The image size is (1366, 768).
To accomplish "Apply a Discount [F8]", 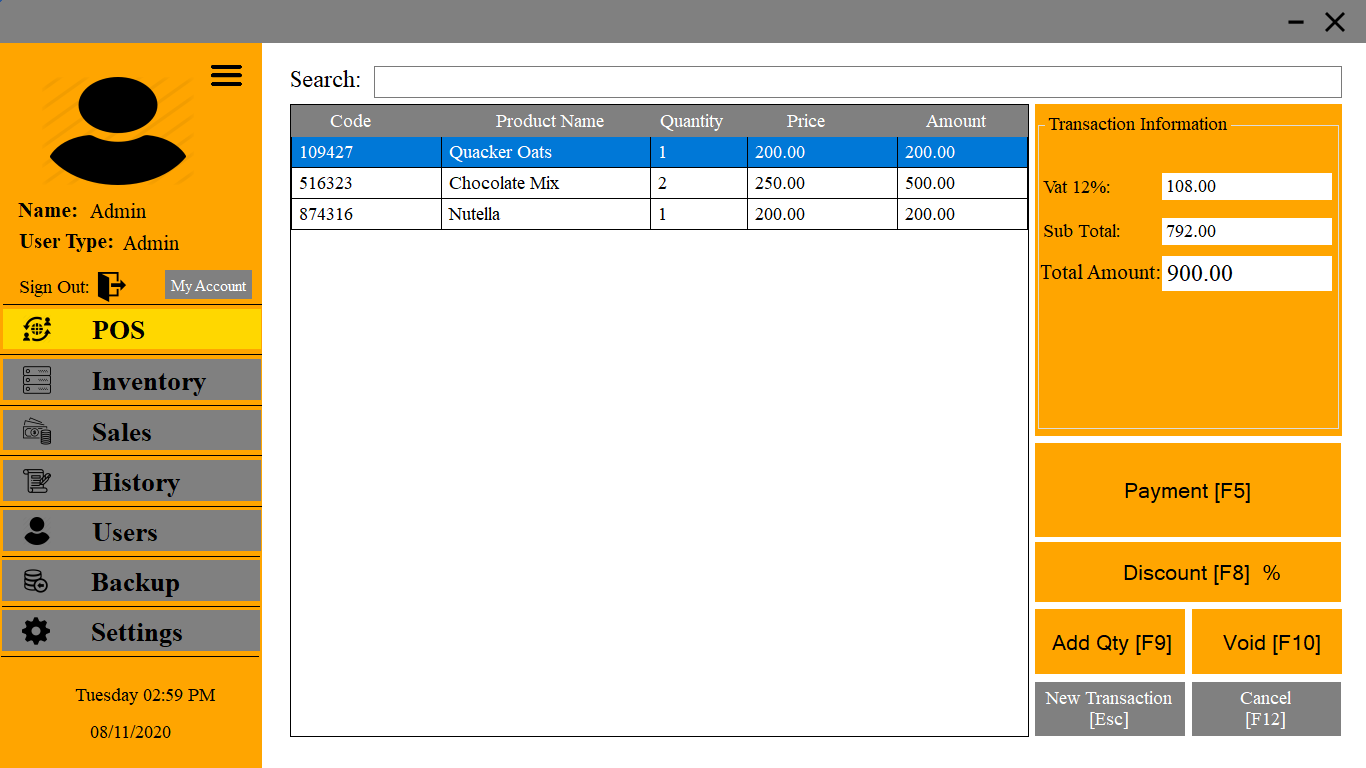I will pyautogui.click(x=1187, y=572).
